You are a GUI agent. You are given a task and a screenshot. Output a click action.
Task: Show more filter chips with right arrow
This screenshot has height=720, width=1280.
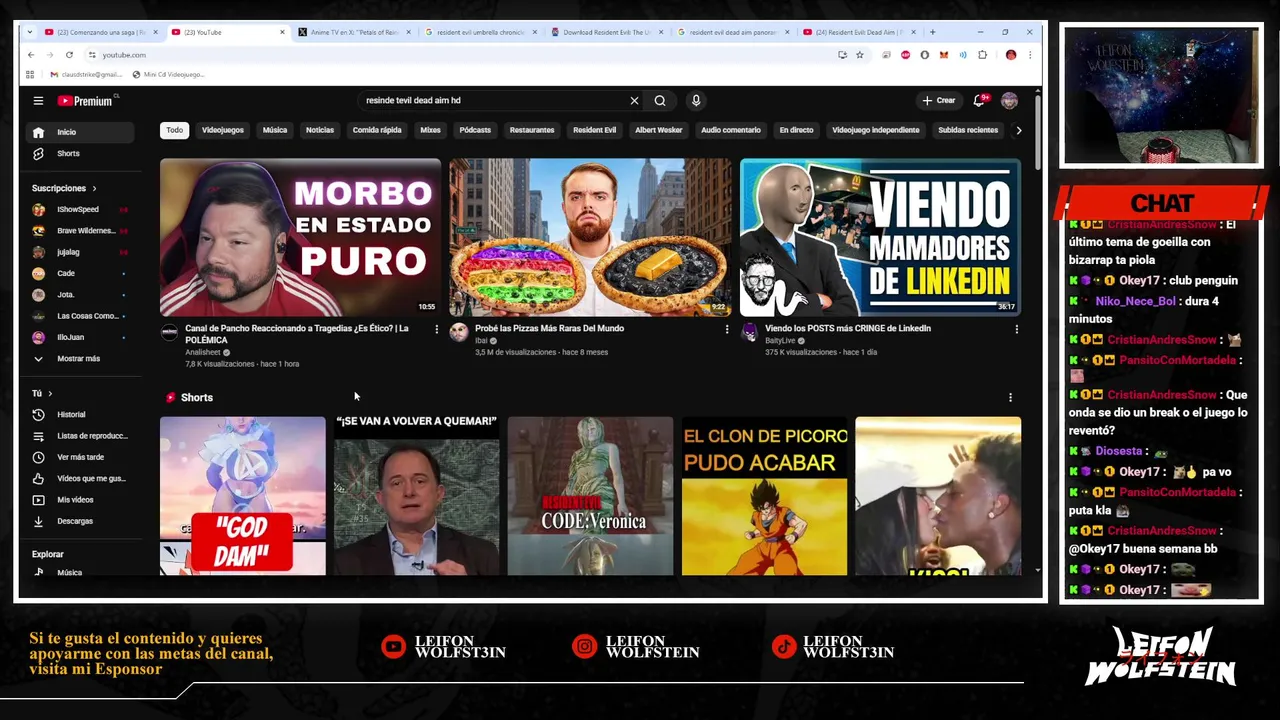point(1018,130)
